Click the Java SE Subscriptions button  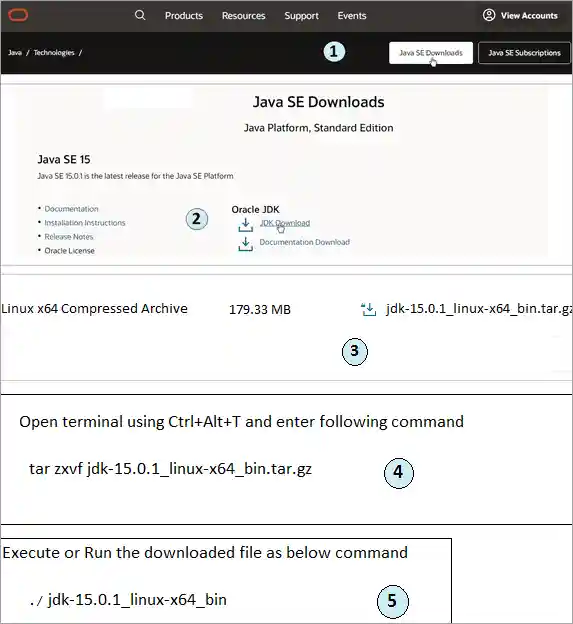point(524,53)
